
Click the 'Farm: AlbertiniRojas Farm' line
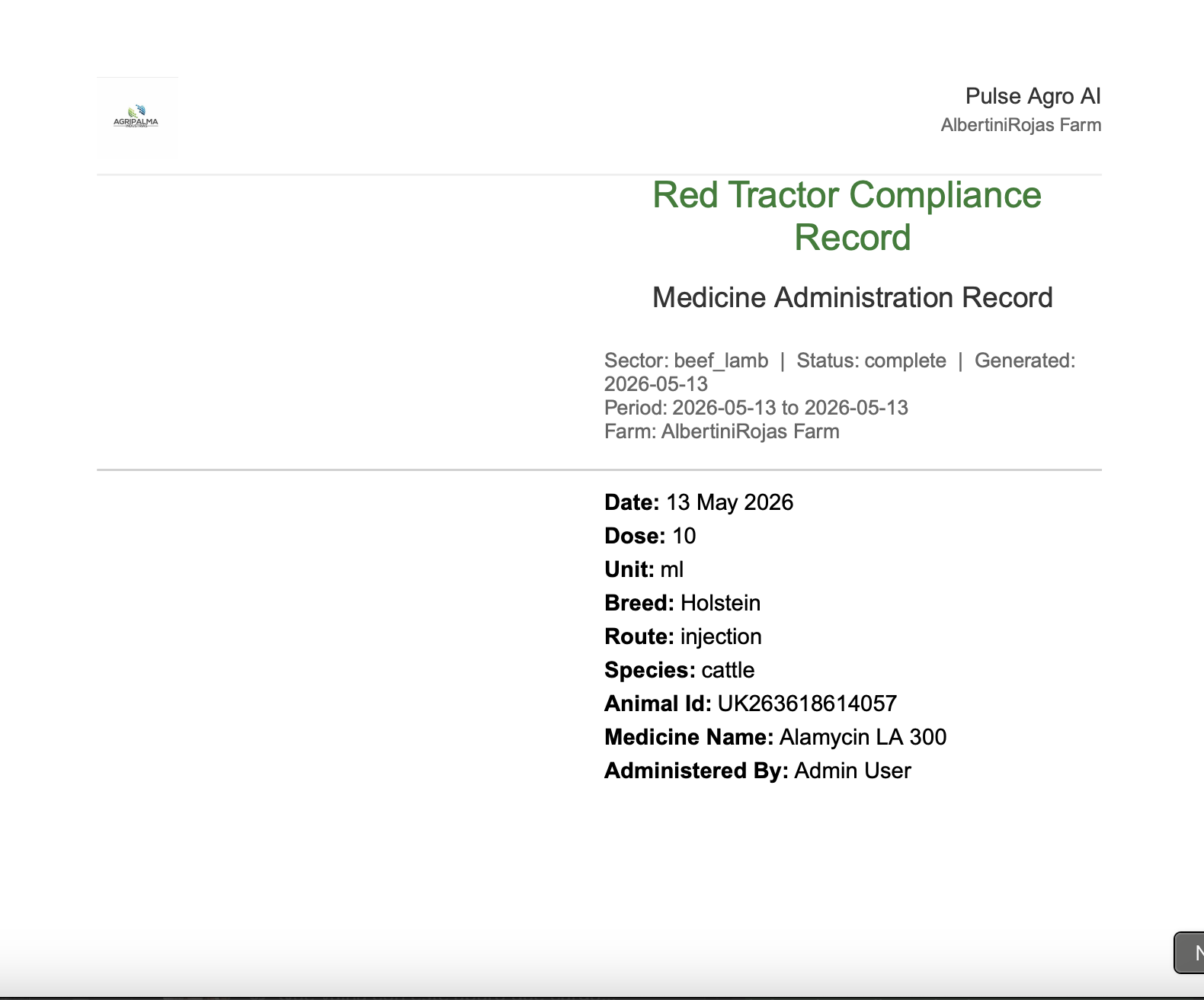[x=722, y=431]
